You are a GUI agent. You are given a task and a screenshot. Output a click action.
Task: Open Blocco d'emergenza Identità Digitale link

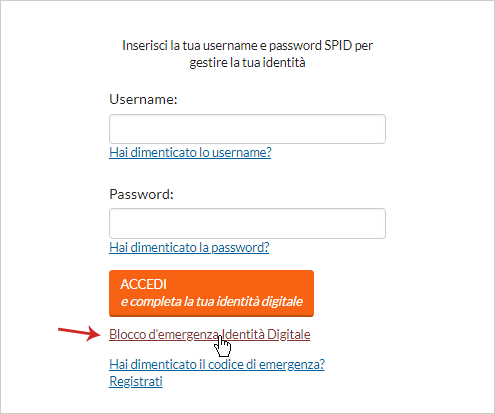(x=210, y=334)
